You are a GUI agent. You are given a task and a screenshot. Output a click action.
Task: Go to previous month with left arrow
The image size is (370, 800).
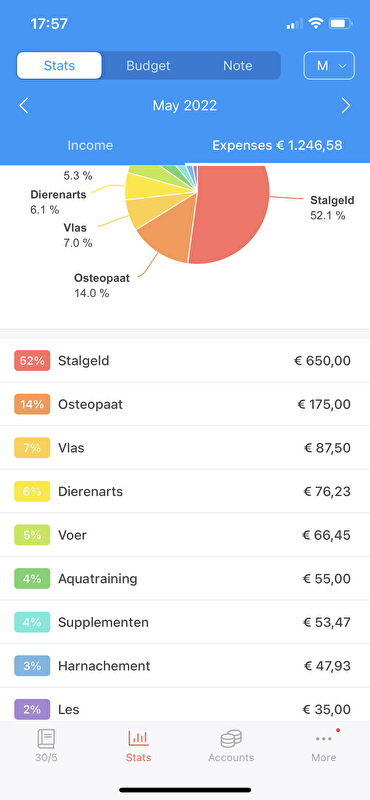(x=23, y=106)
